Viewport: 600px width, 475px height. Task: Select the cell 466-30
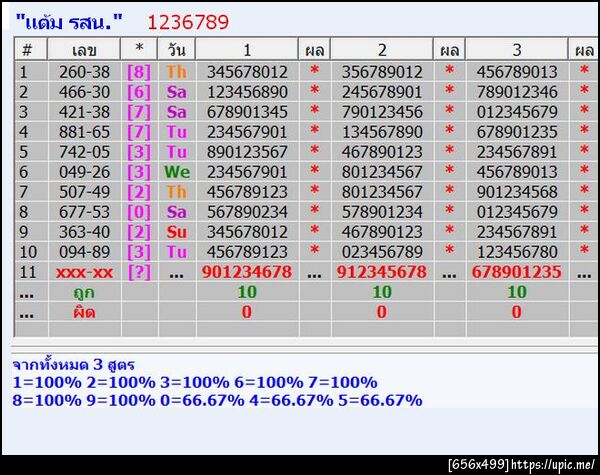click(x=84, y=92)
